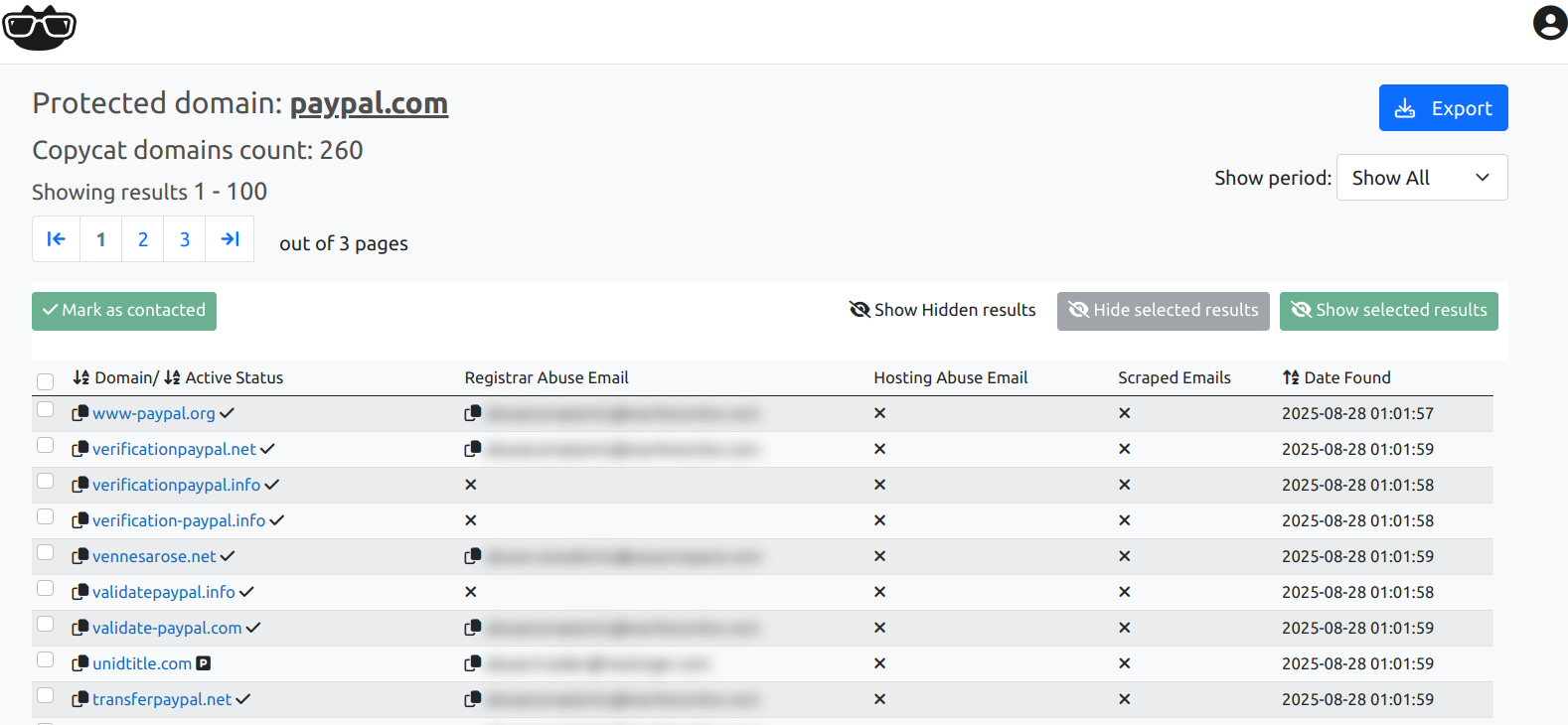The height and width of the screenshot is (725, 1568).
Task: Click Show Hidden results
Action: [x=942, y=311]
